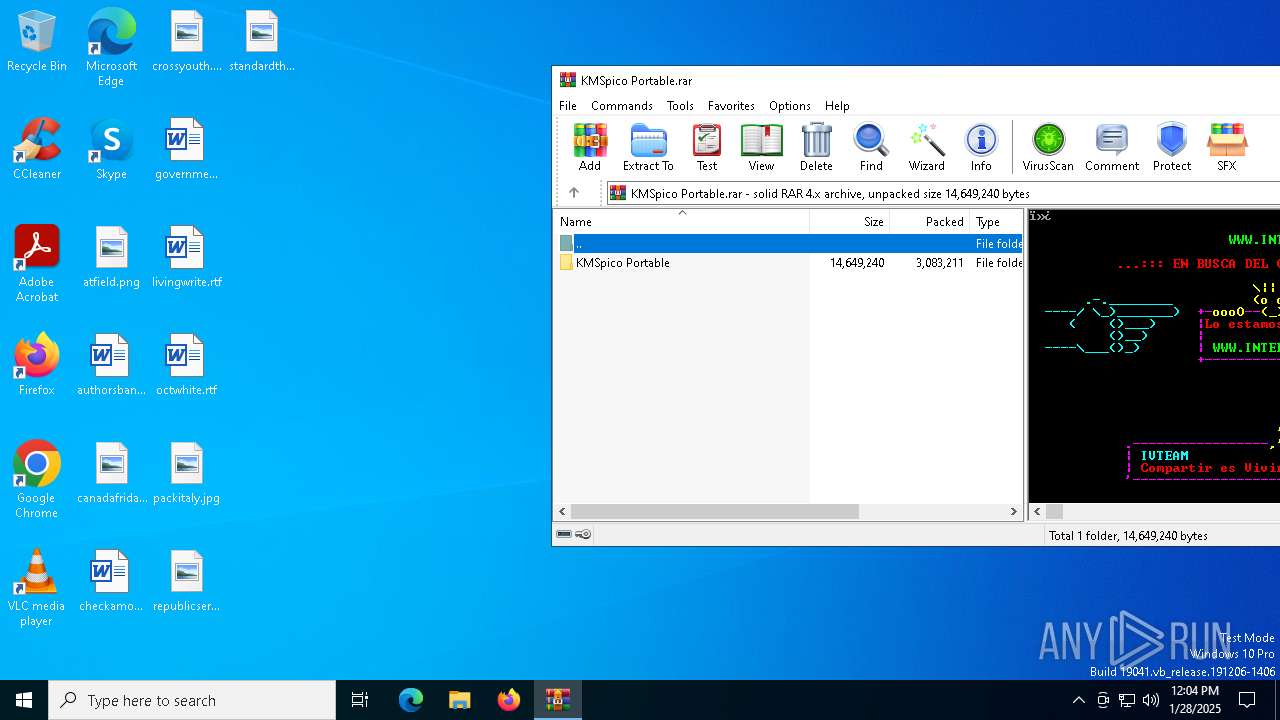Click the key icon in WinRAR status bar

pyautogui.click(x=584, y=534)
